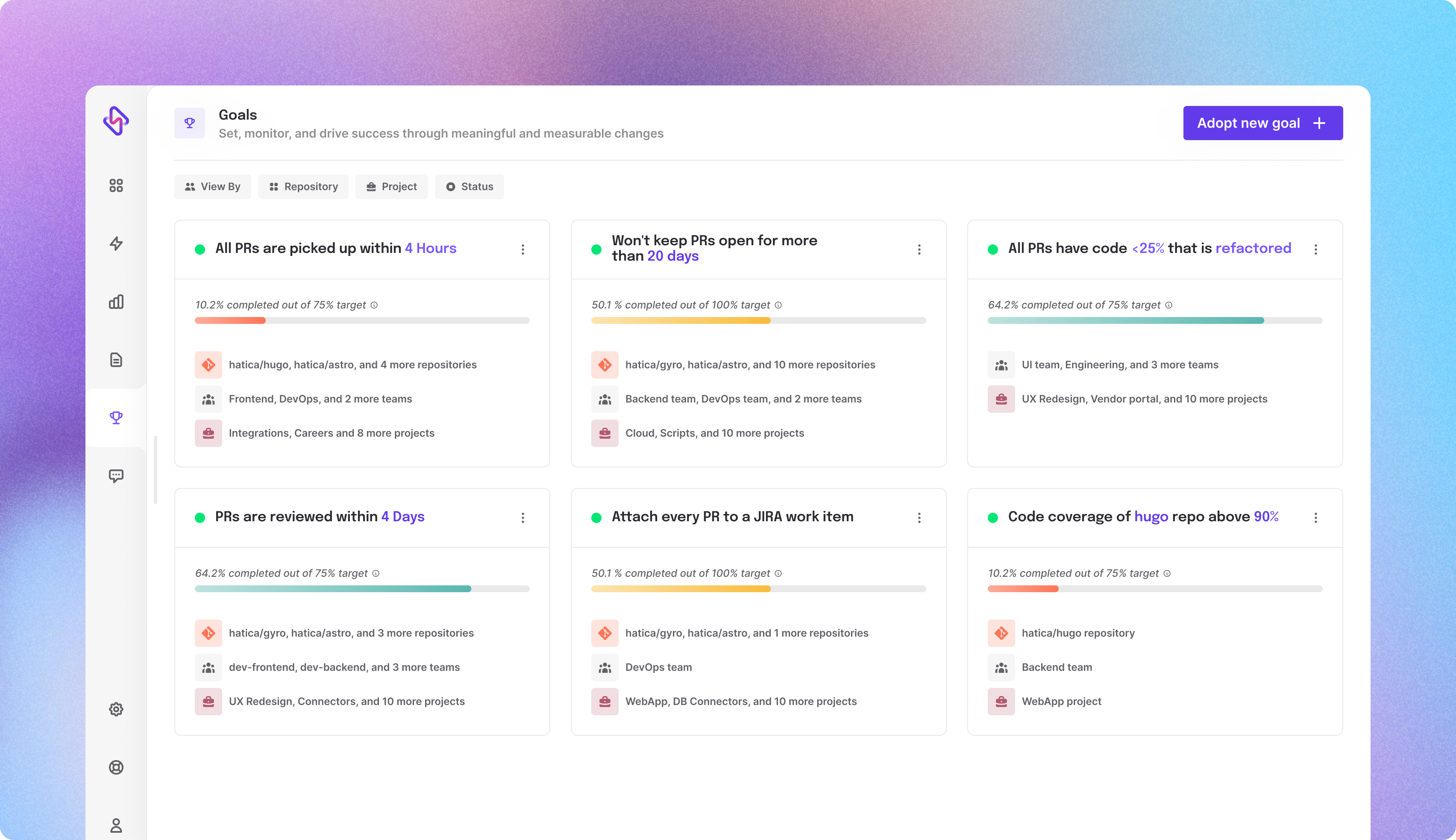Image resolution: width=1456 pixels, height=840 pixels.
Task: Open three-dot menu on JIRA work item card
Action: 919,517
